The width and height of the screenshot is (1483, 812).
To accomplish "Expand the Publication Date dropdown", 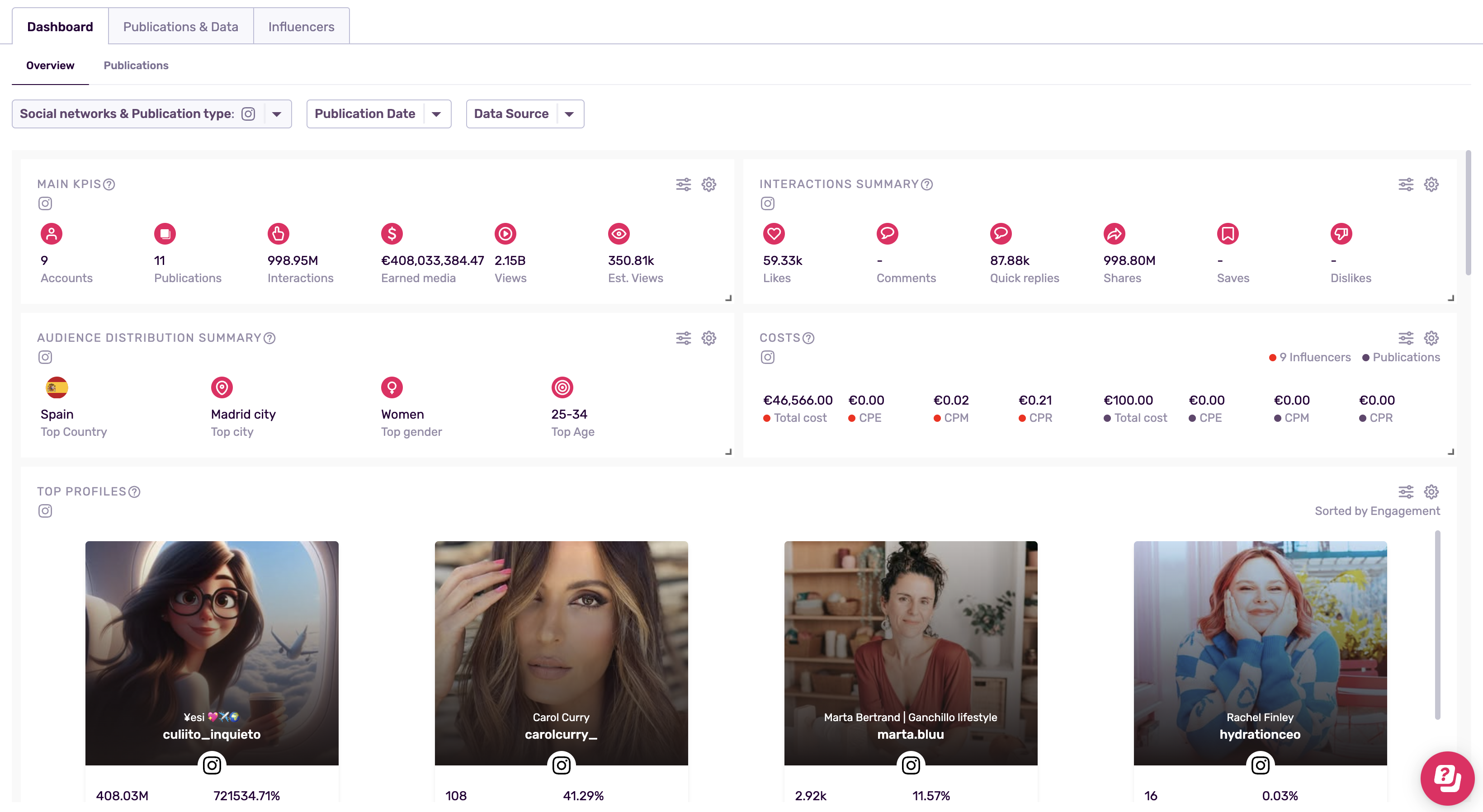I will pyautogui.click(x=436, y=113).
